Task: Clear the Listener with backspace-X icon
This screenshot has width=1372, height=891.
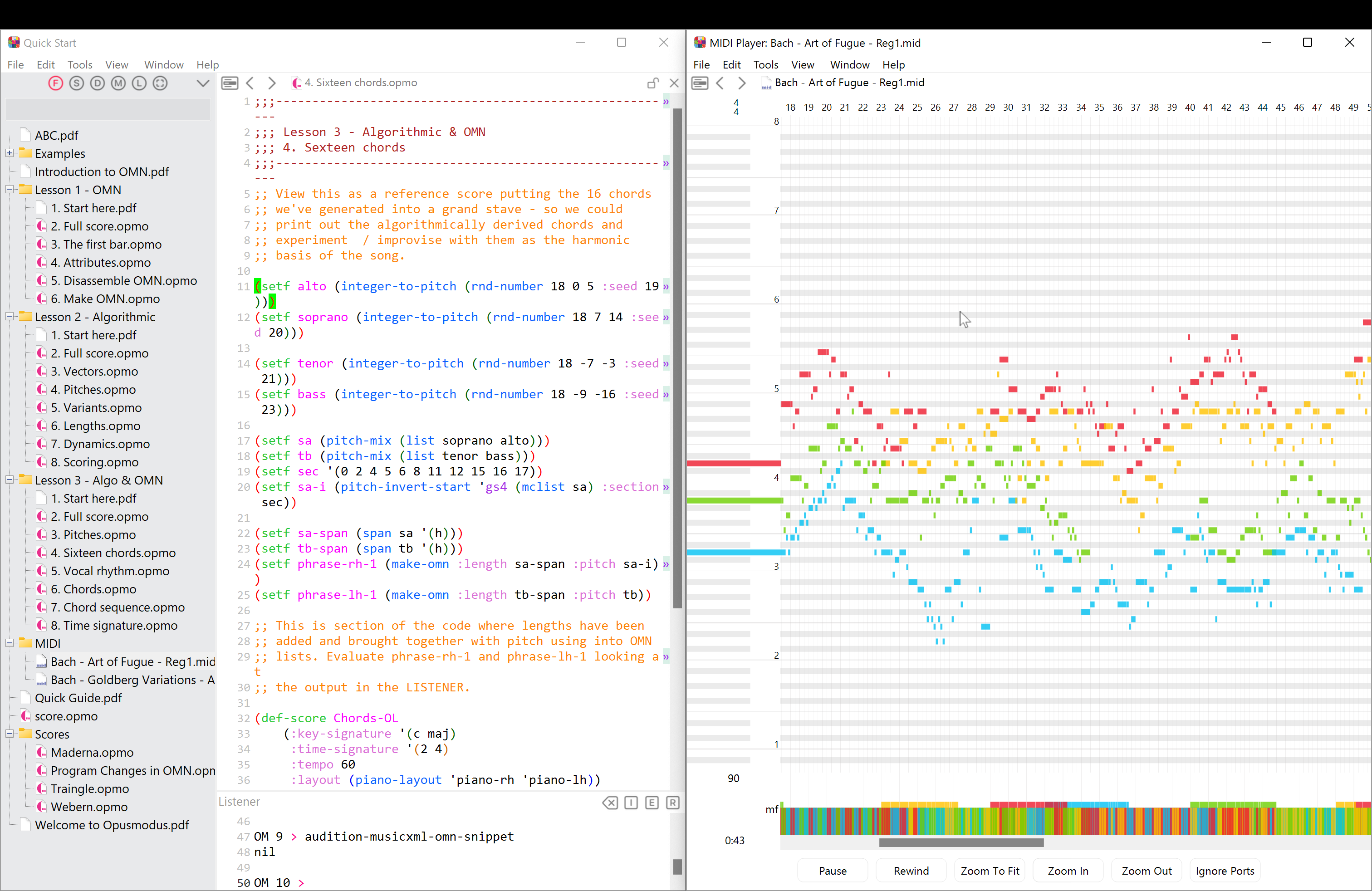Action: pos(610,803)
